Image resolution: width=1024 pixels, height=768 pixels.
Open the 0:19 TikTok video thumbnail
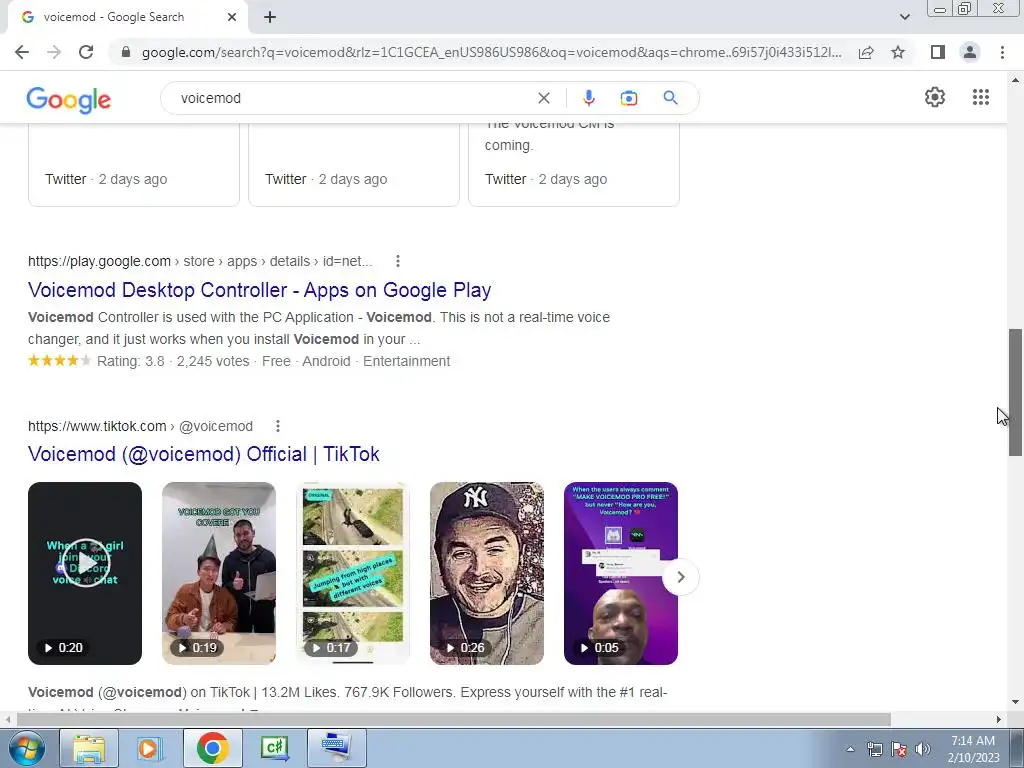pyautogui.click(x=219, y=573)
